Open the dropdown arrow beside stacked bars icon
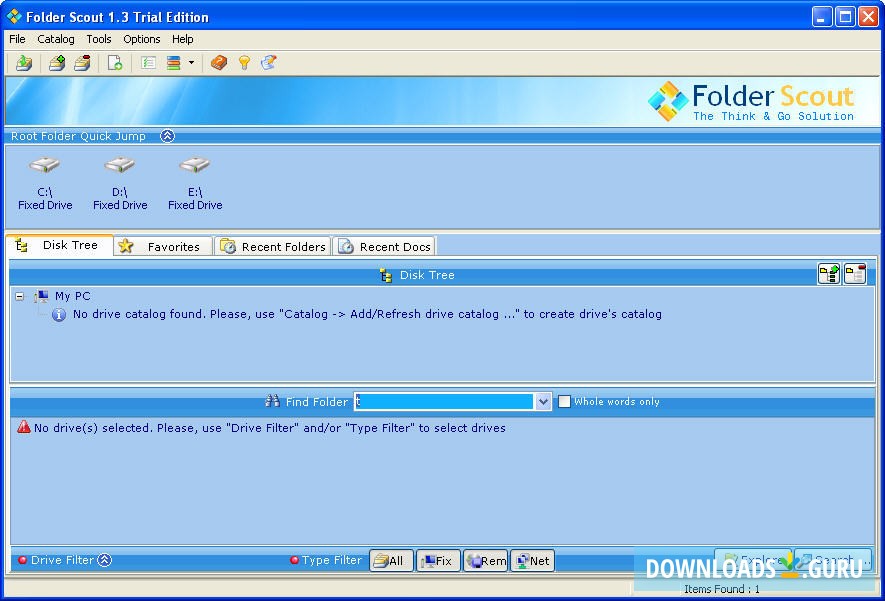The image size is (885, 601). click(x=191, y=63)
